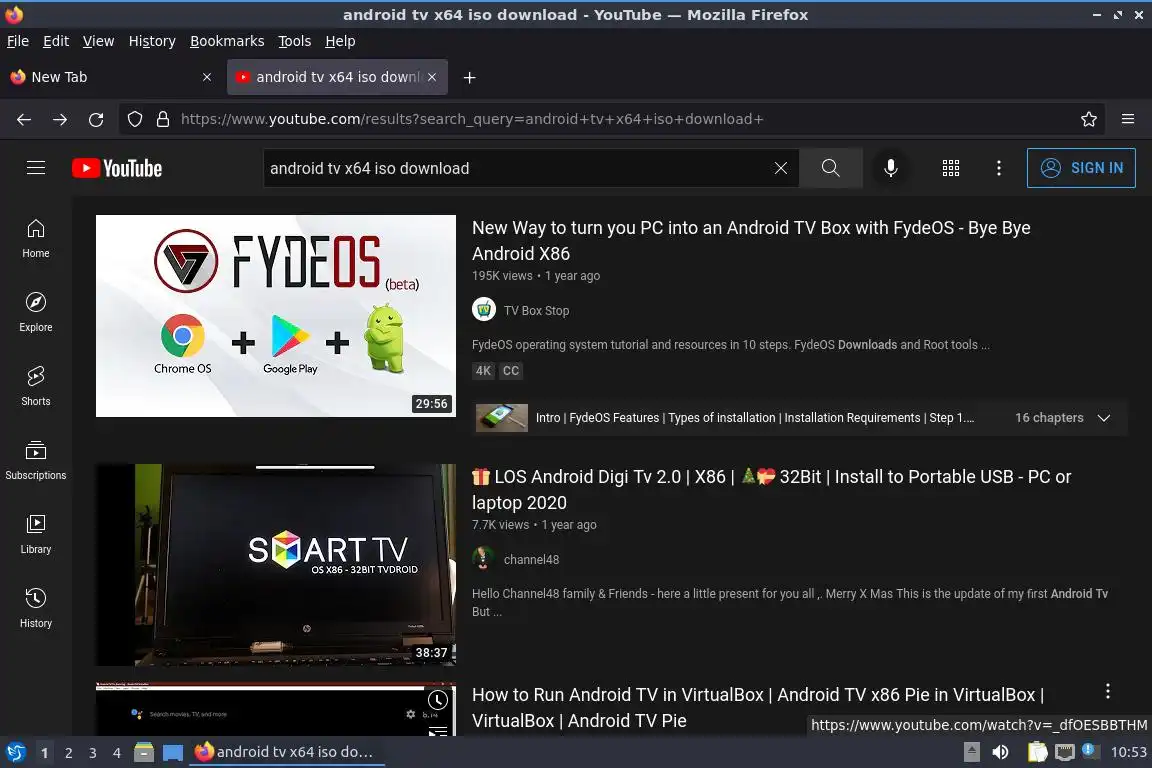Go forward with Firefox forward arrow
Image resolution: width=1152 pixels, height=768 pixels.
click(x=60, y=119)
